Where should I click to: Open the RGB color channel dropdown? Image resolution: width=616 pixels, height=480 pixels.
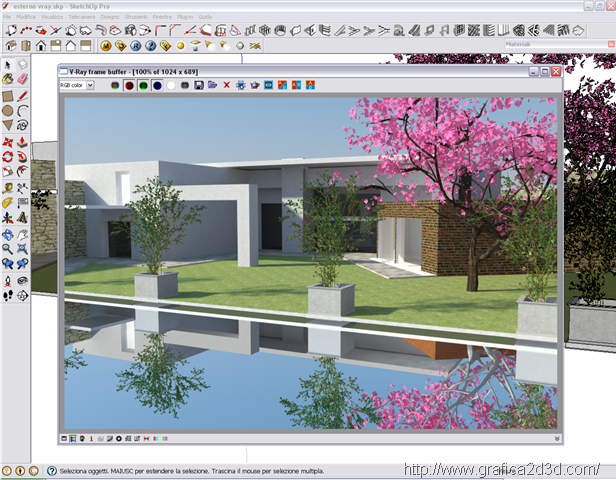pos(91,86)
